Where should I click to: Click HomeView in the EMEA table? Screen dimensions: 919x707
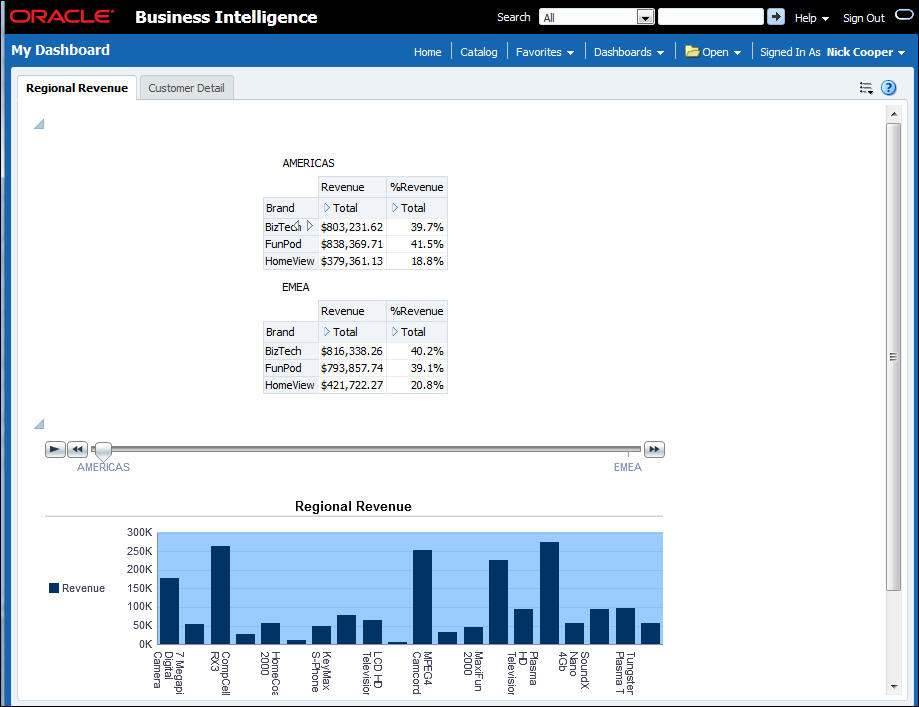tap(290, 385)
